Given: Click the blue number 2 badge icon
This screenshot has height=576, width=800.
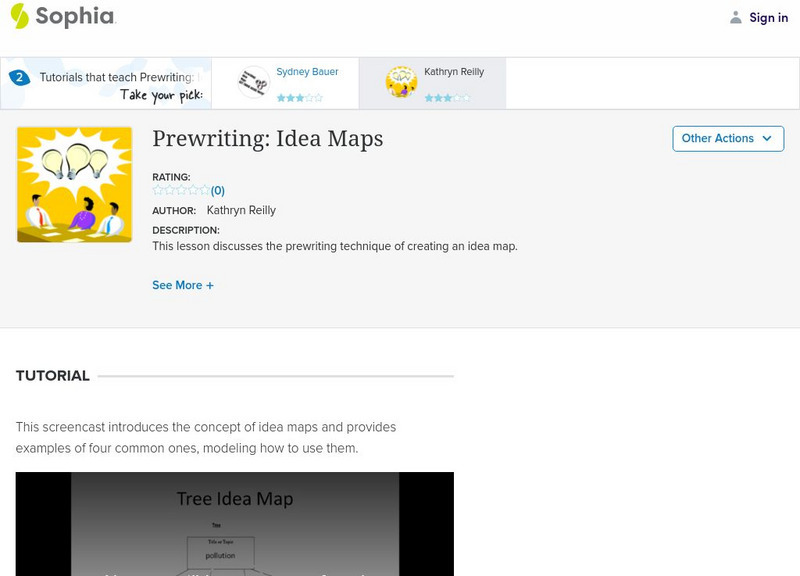Looking at the screenshot, I should (x=19, y=78).
